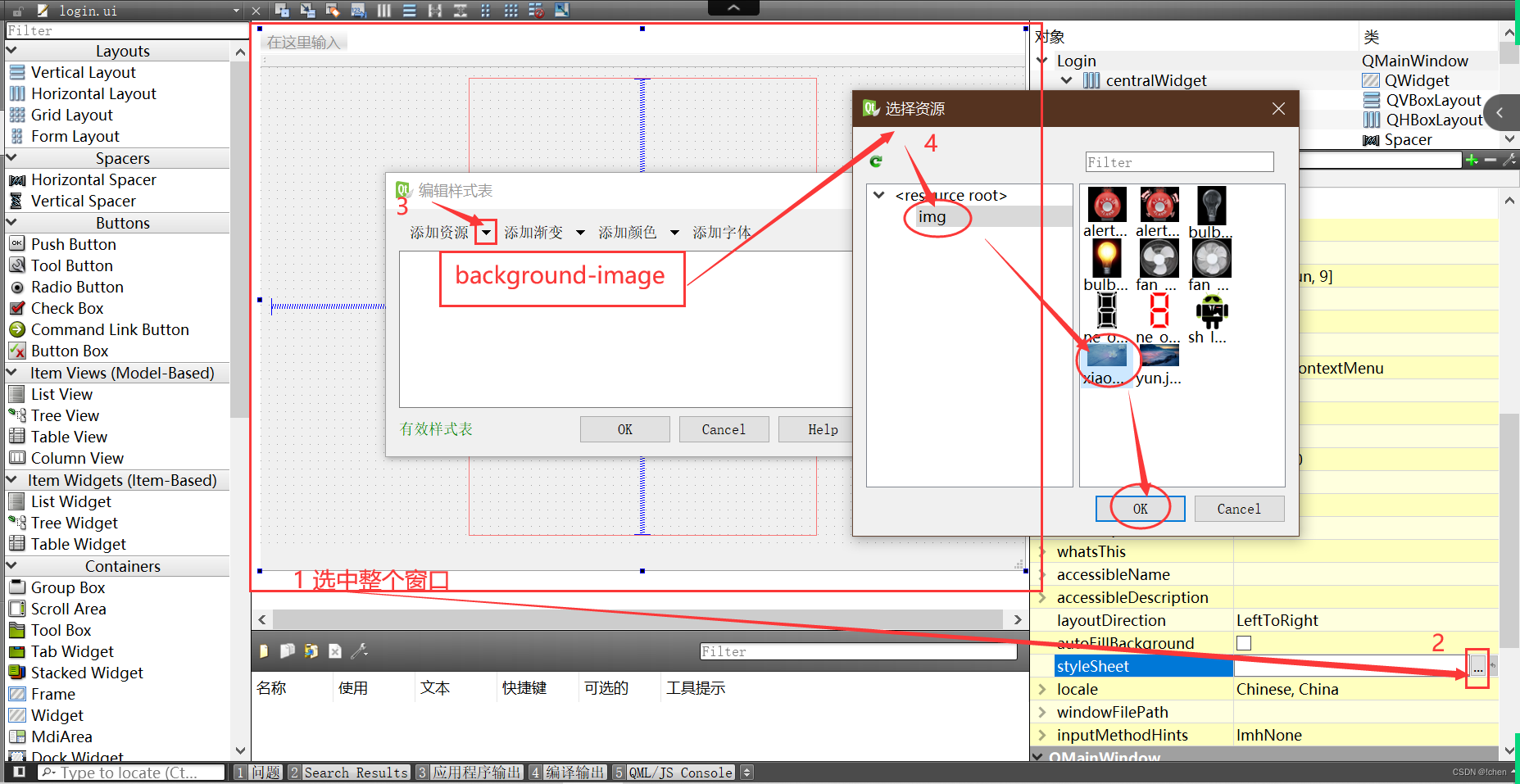Click Cancel in the 选择资源 dialog
The height and width of the screenshot is (784, 1520).
[1239, 509]
